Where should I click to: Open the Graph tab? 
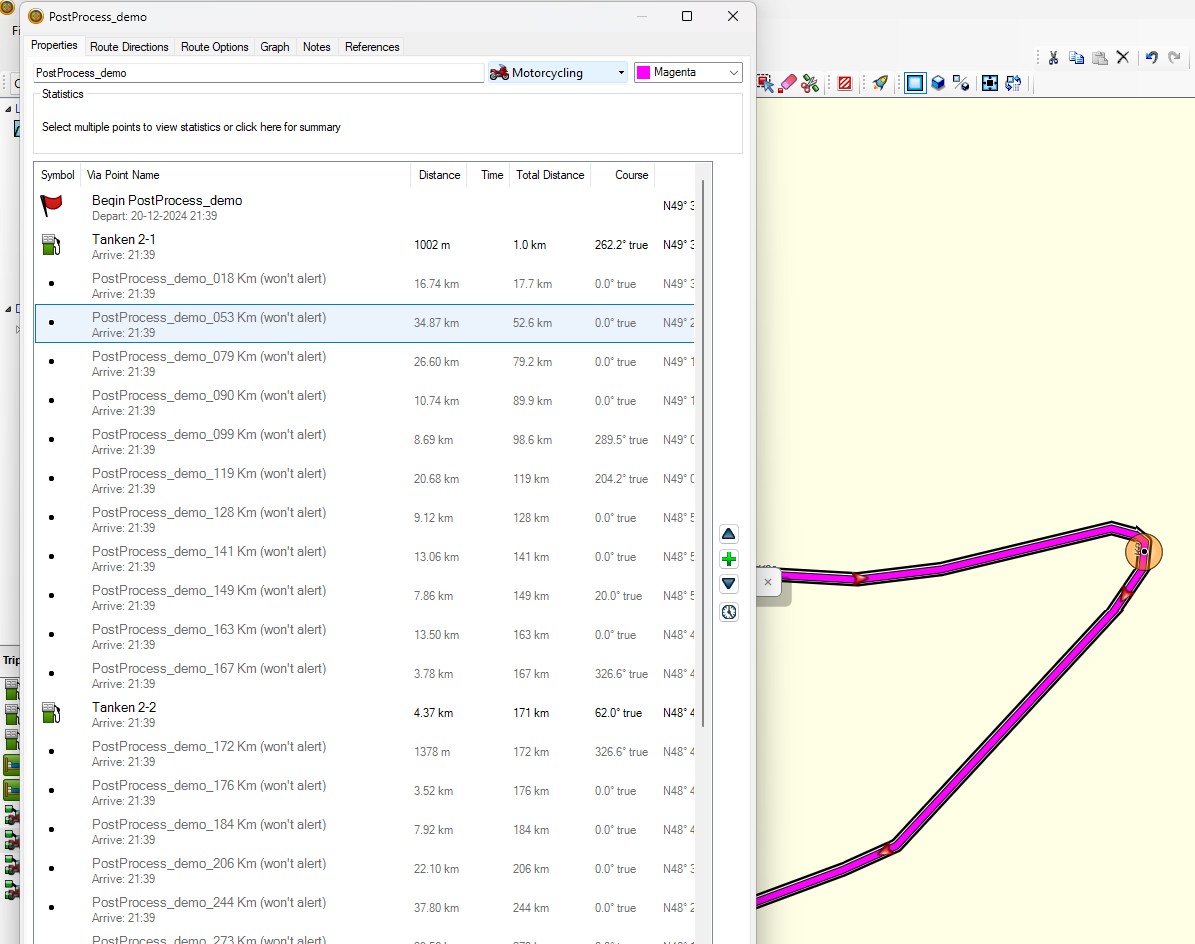[x=275, y=47]
